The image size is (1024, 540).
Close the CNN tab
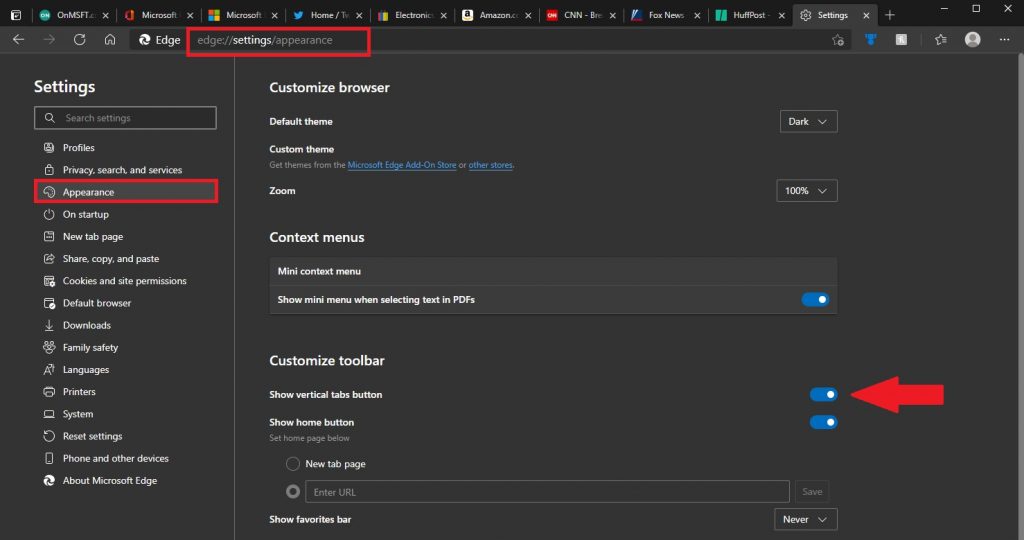point(613,16)
